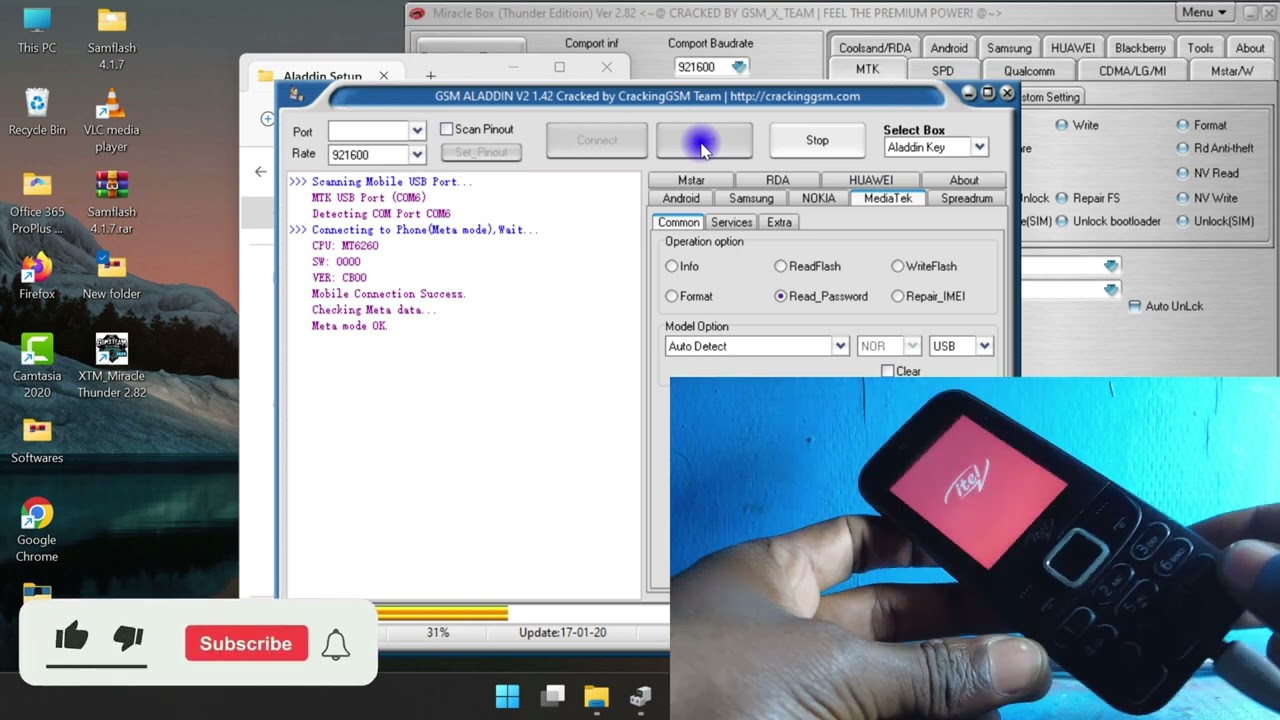Select the ReadFlash operation option
This screenshot has width=1280, height=720.
(x=781, y=266)
